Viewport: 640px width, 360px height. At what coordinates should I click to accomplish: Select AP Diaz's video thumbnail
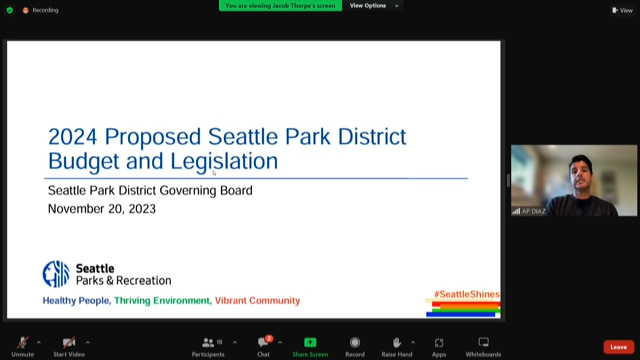(574, 180)
